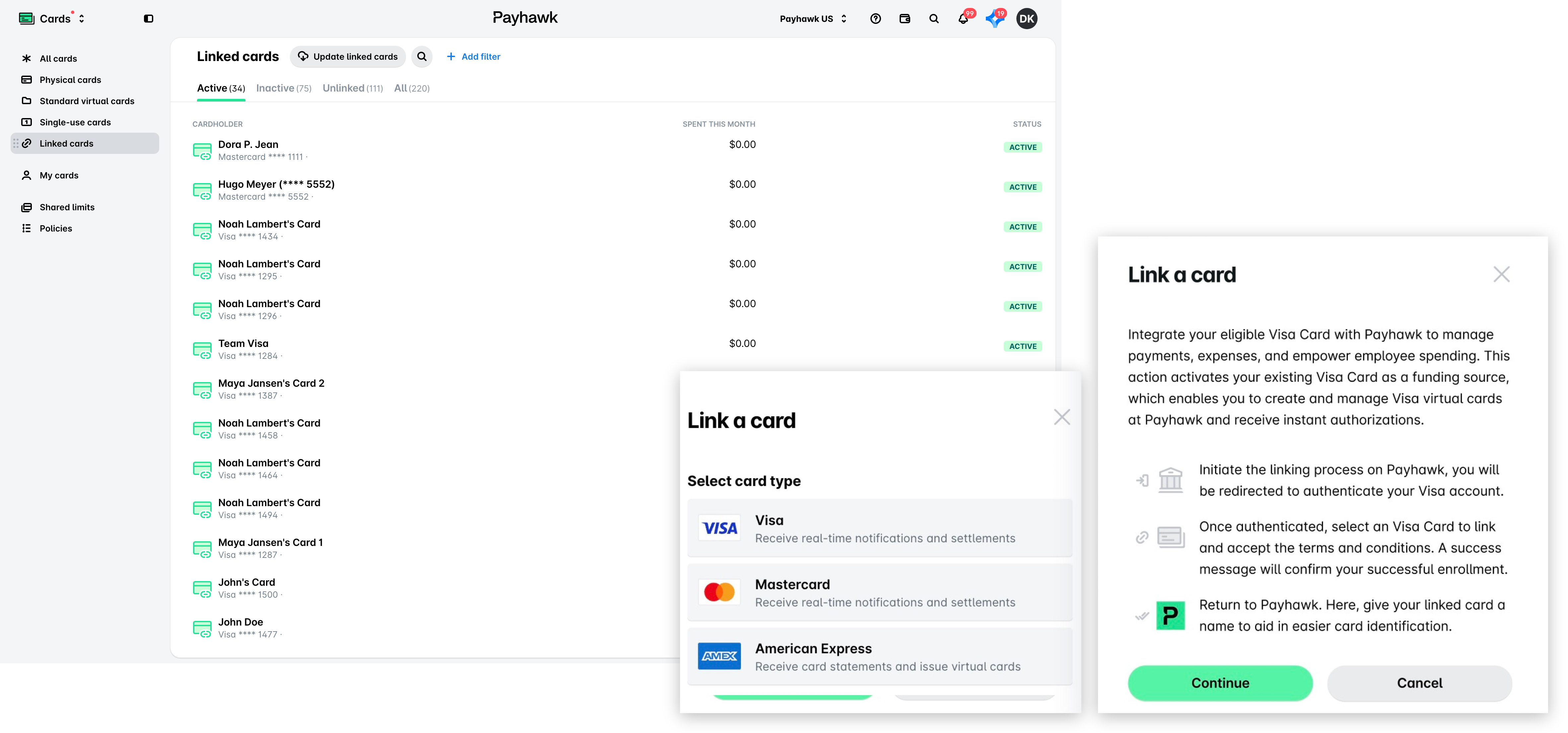
Task: Open the DK user avatar
Action: (x=1027, y=19)
